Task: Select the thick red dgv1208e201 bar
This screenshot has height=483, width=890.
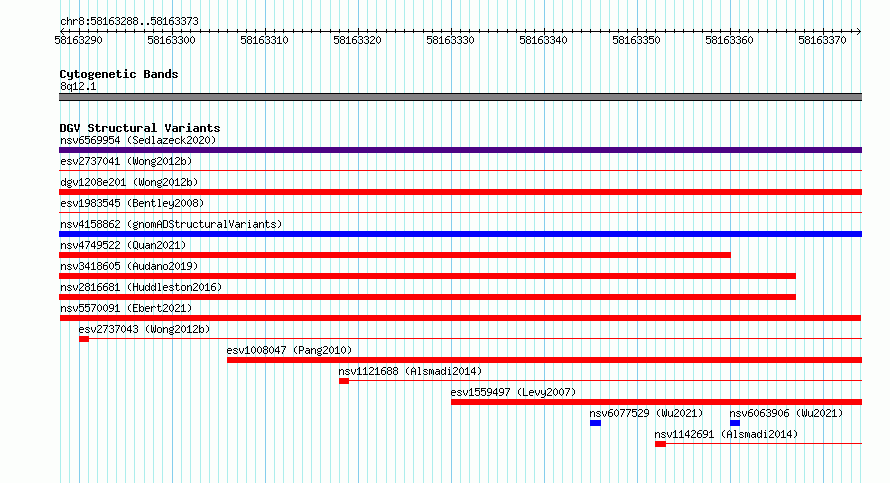Action: 460,192
